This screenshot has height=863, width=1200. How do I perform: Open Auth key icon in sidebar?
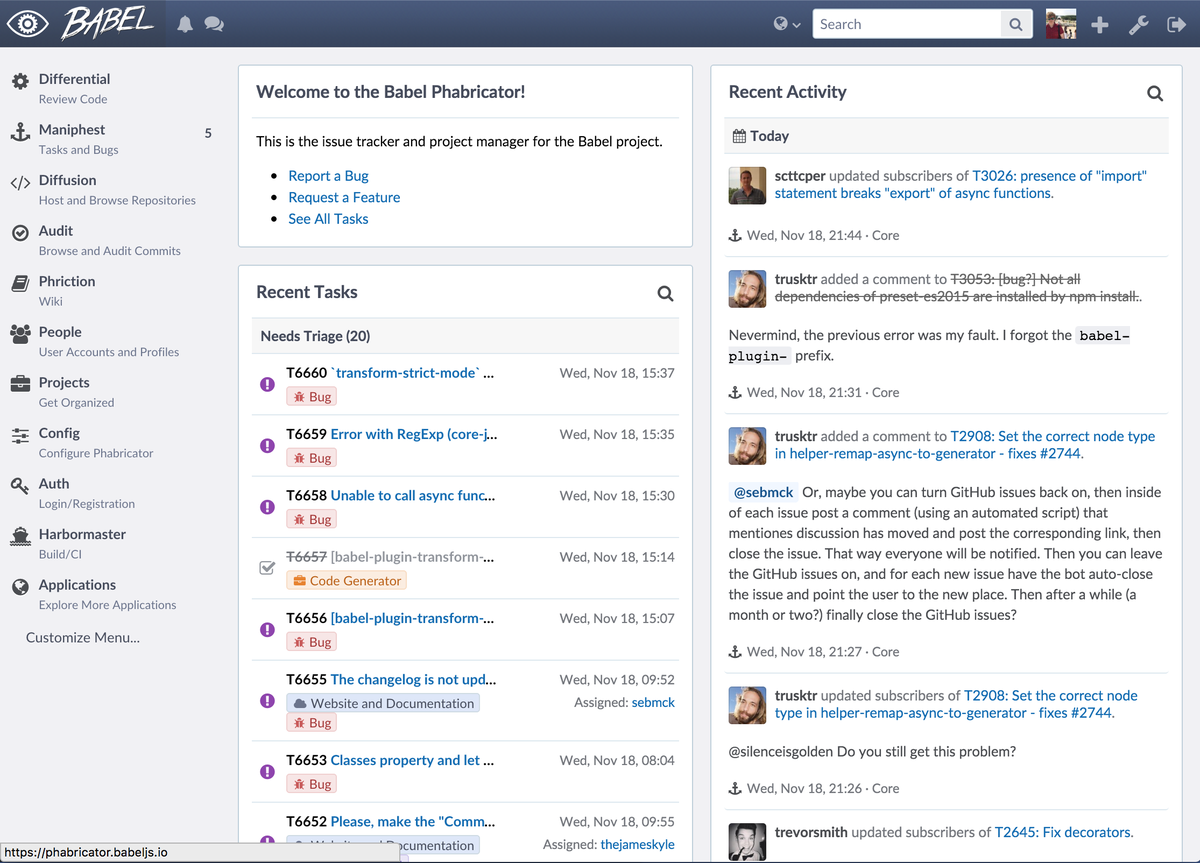coord(20,486)
